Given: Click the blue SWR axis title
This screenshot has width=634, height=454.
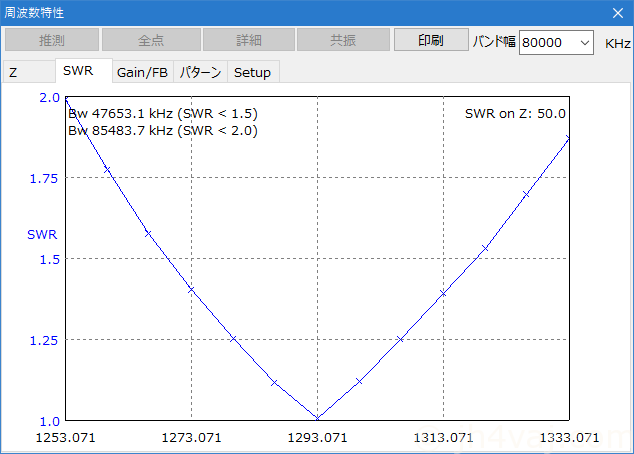Looking at the screenshot, I should point(42,234).
